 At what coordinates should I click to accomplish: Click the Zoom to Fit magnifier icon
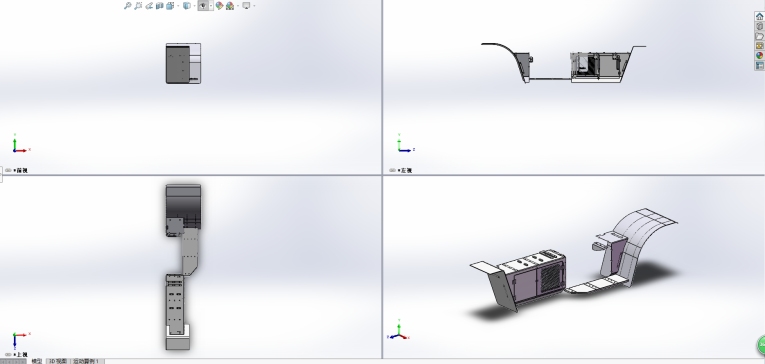click(127, 6)
